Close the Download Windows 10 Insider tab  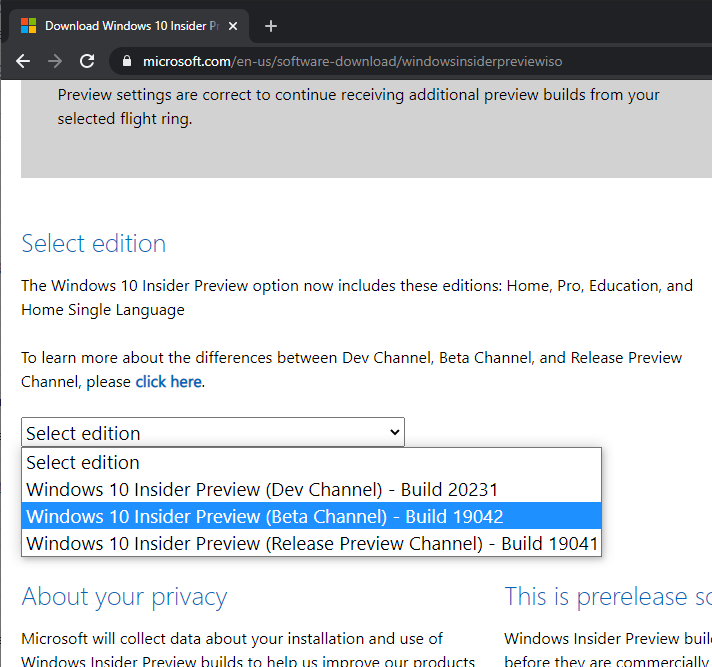pyautogui.click(x=233, y=26)
